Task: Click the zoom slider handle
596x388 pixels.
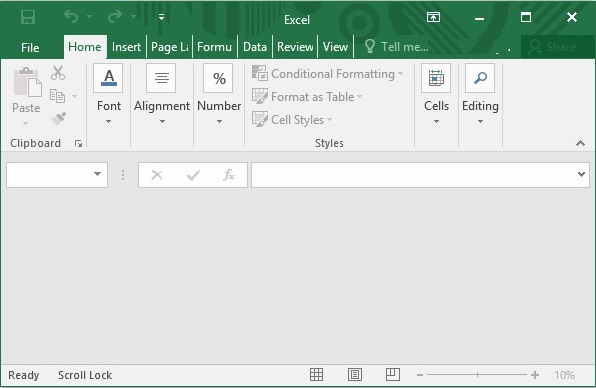Action: [477, 375]
